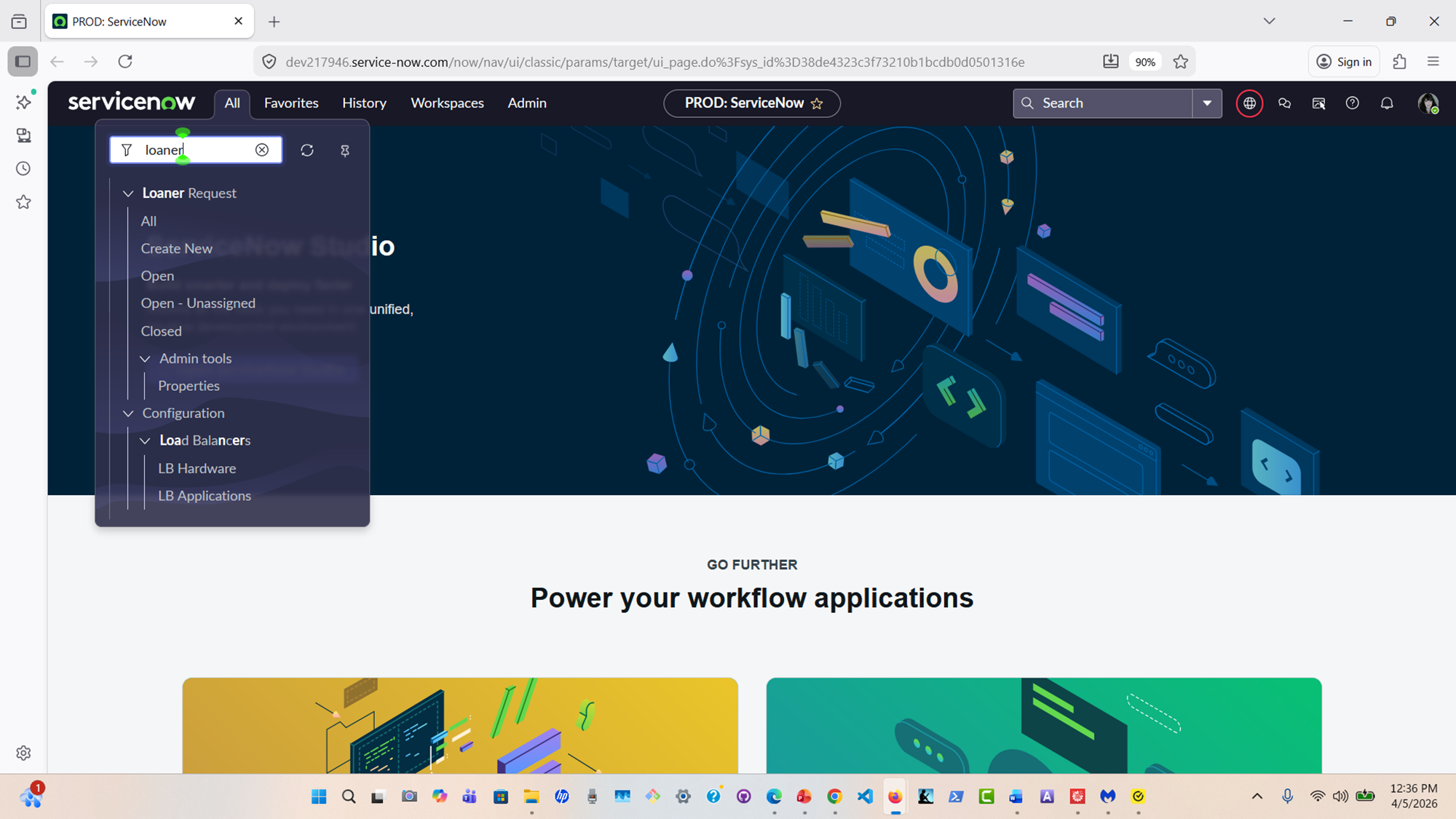Click the 90% zoom level indicator
Screen dimensions: 1456x819
(x=1144, y=62)
